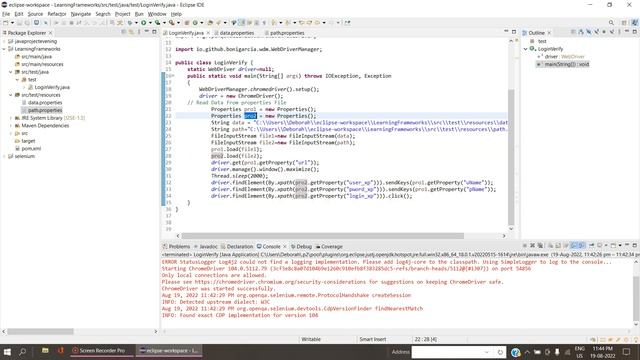Collapse src/test/resources folder
This screenshot has width=640, height=360.
11,95
